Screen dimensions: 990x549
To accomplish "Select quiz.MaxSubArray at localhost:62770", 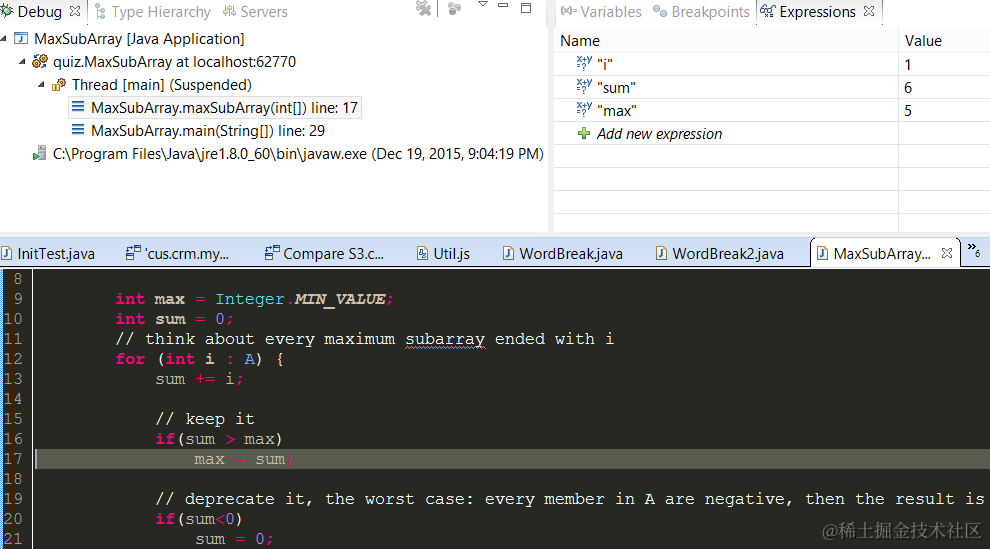I will 174,62.
